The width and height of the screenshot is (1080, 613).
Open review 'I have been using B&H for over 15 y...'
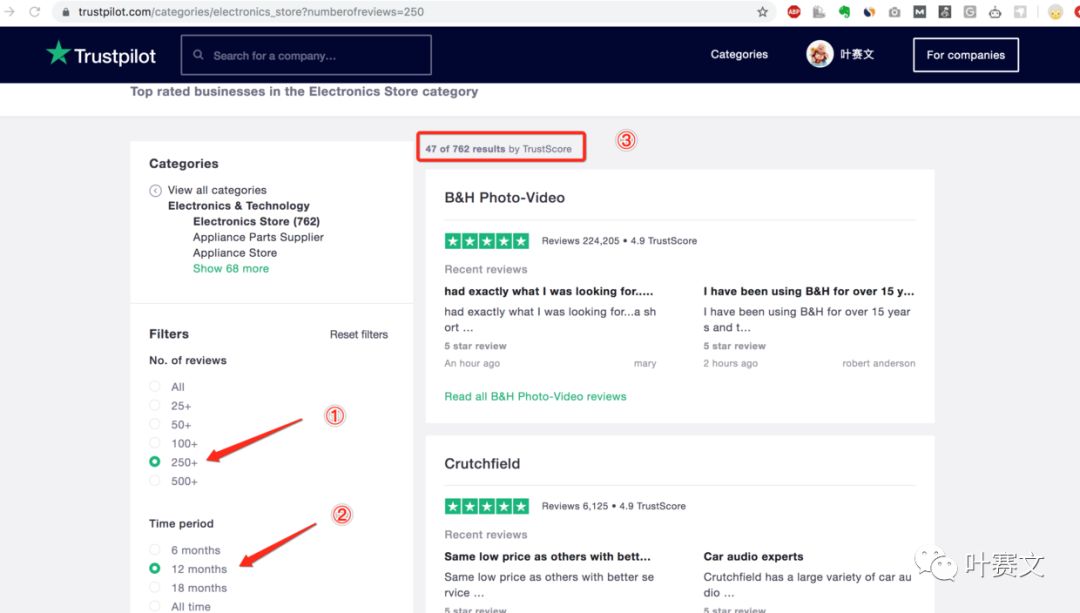point(809,291)
